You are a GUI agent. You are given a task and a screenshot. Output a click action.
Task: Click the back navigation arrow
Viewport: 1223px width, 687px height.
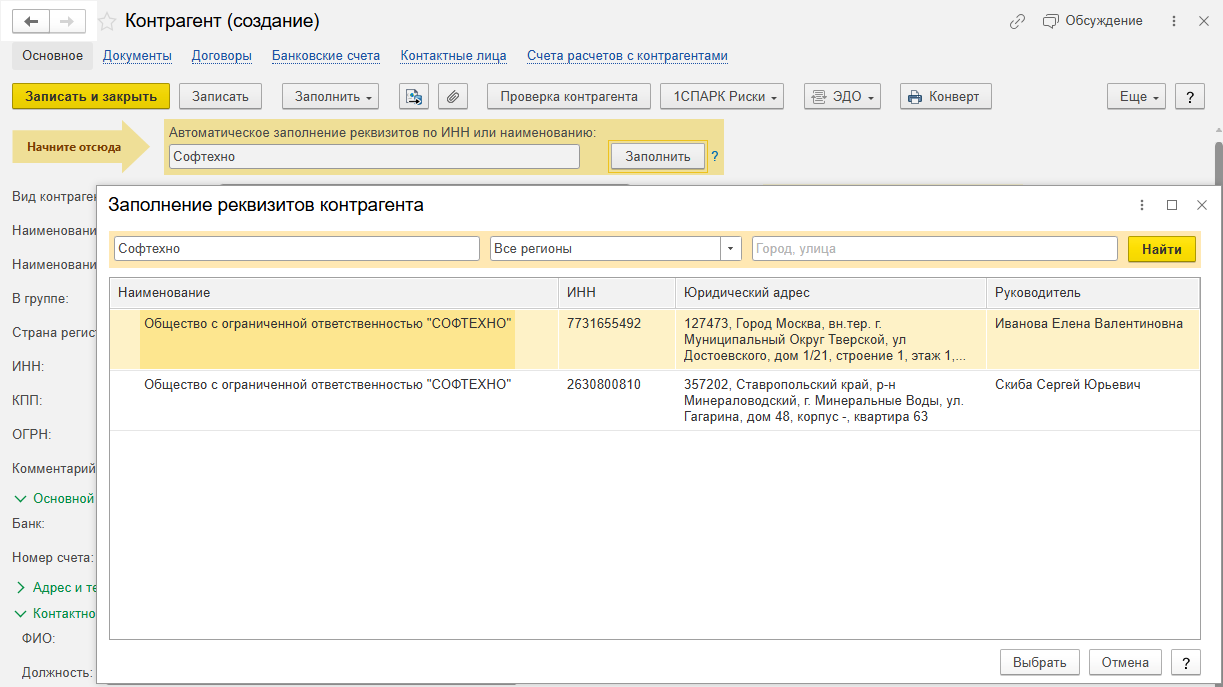31,21
